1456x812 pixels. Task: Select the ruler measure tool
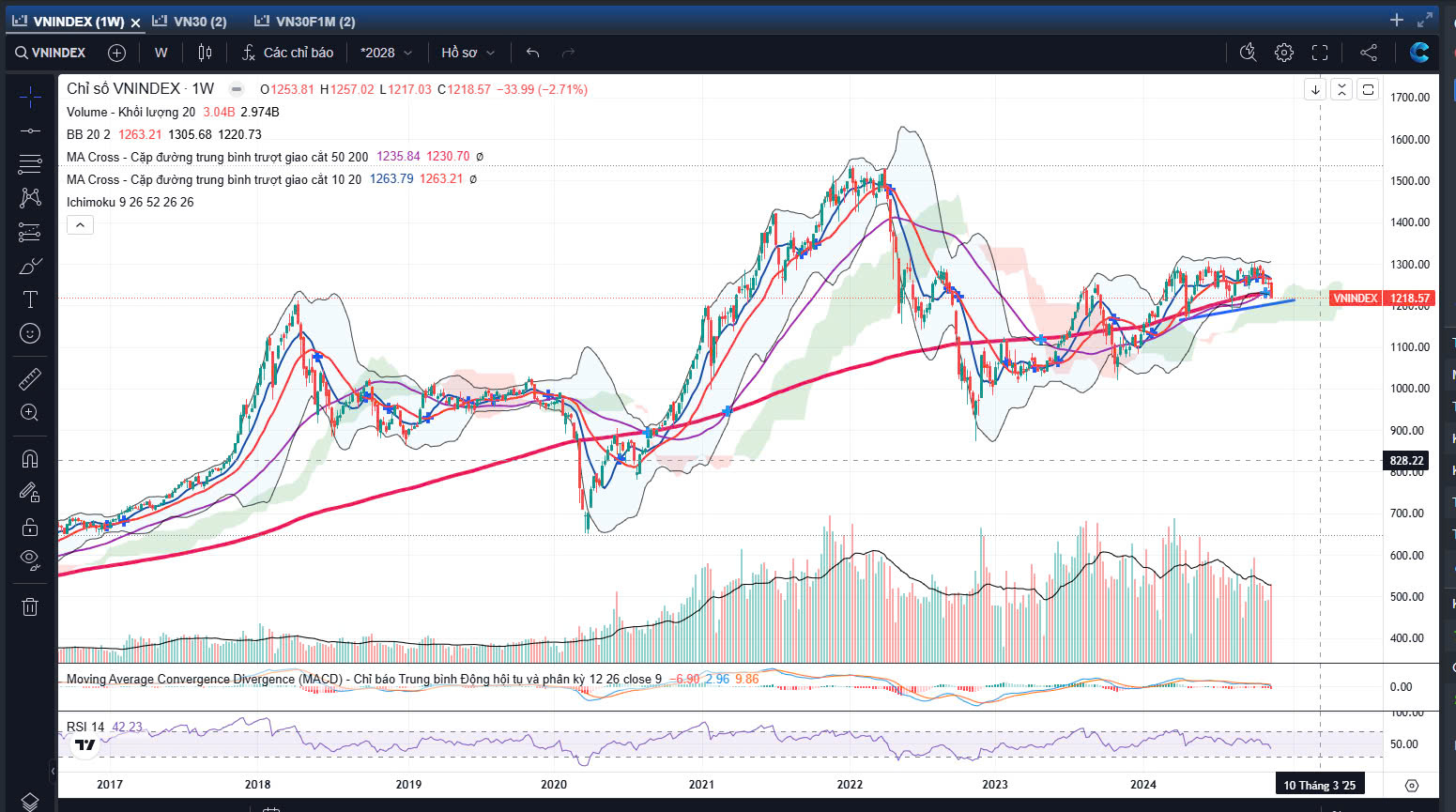pos(30,379)
